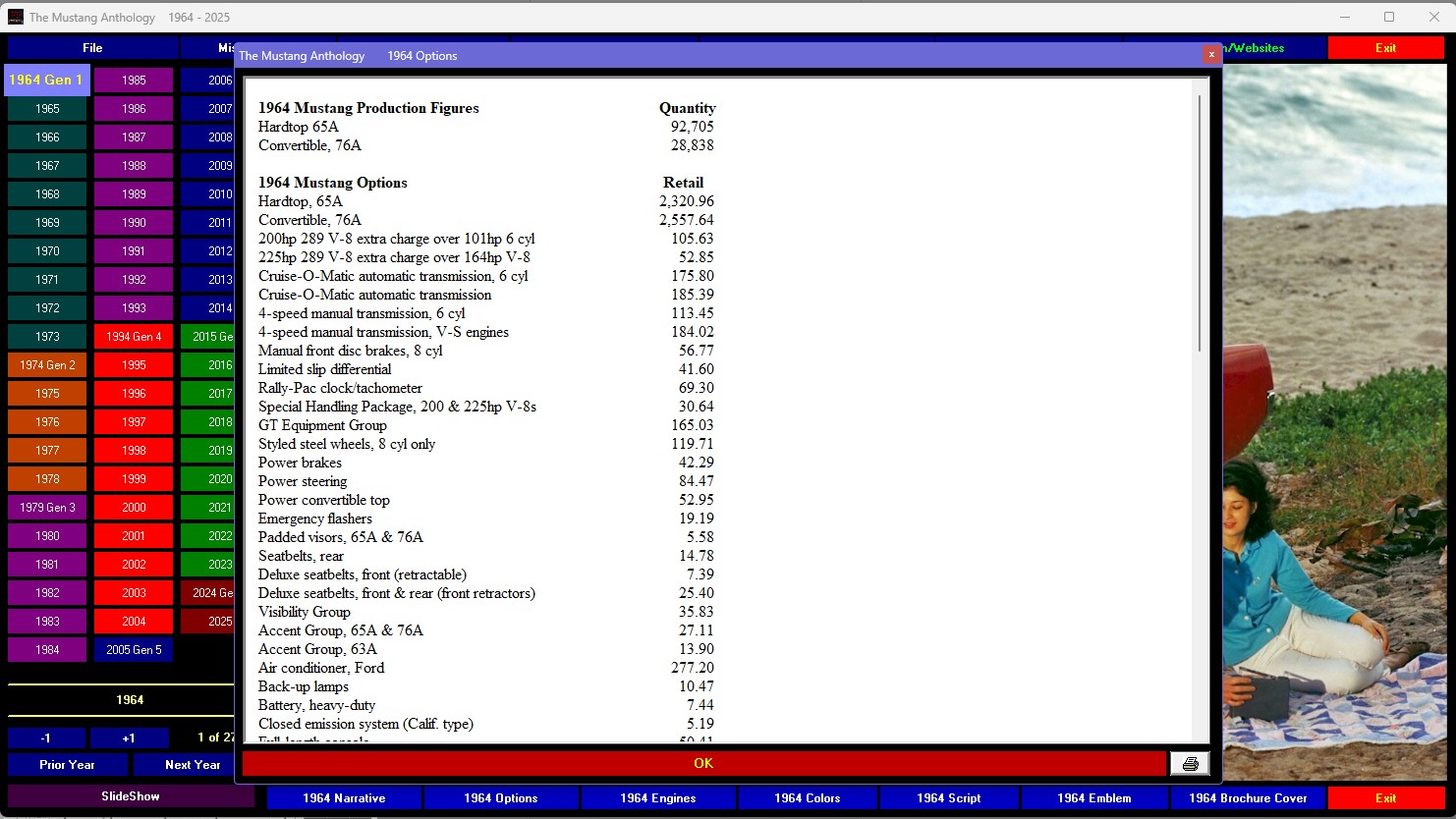Go to Prior Year

click(x=68, y=764)
